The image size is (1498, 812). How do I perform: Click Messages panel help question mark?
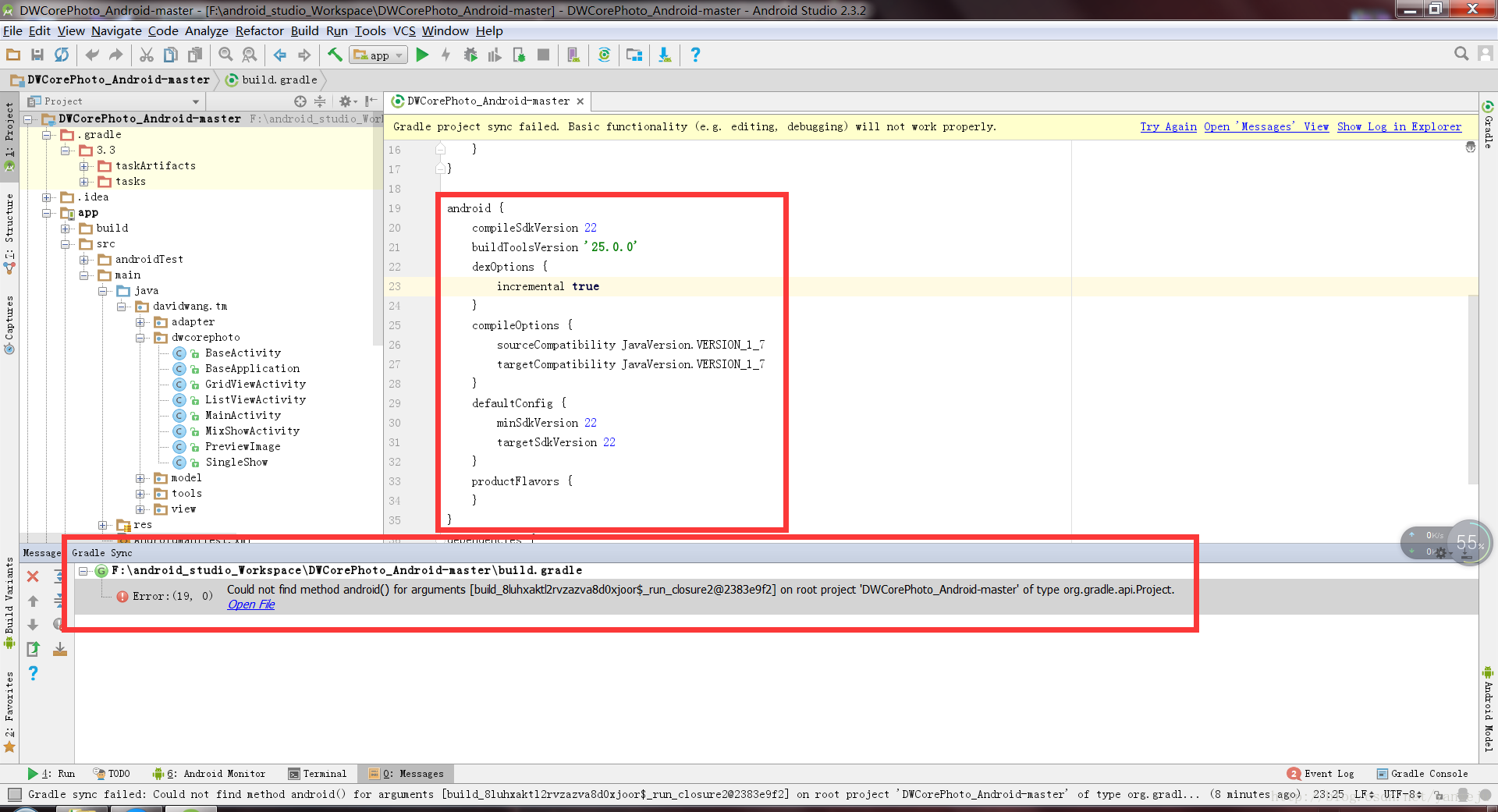[33, 673]
